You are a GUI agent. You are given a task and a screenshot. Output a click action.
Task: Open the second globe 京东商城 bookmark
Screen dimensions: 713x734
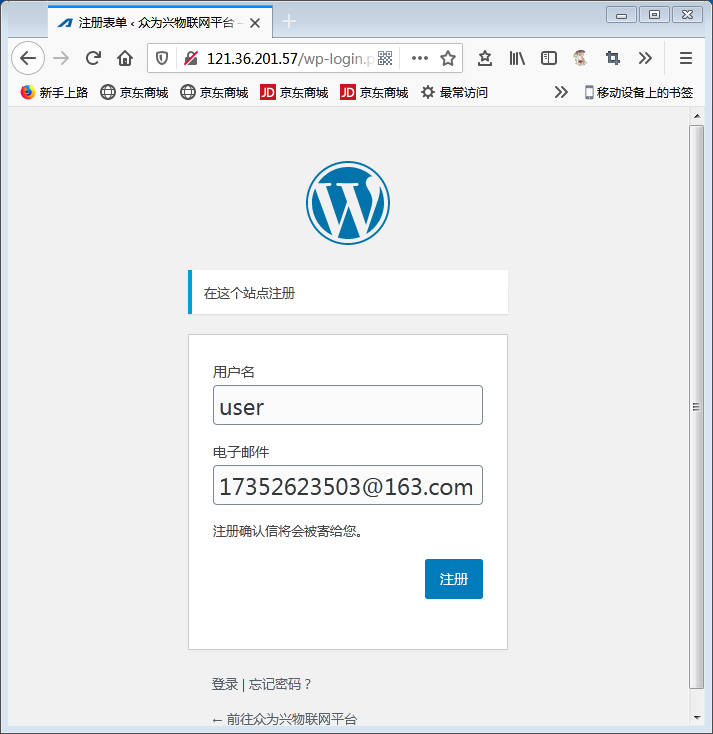click(x=214, y=92)
